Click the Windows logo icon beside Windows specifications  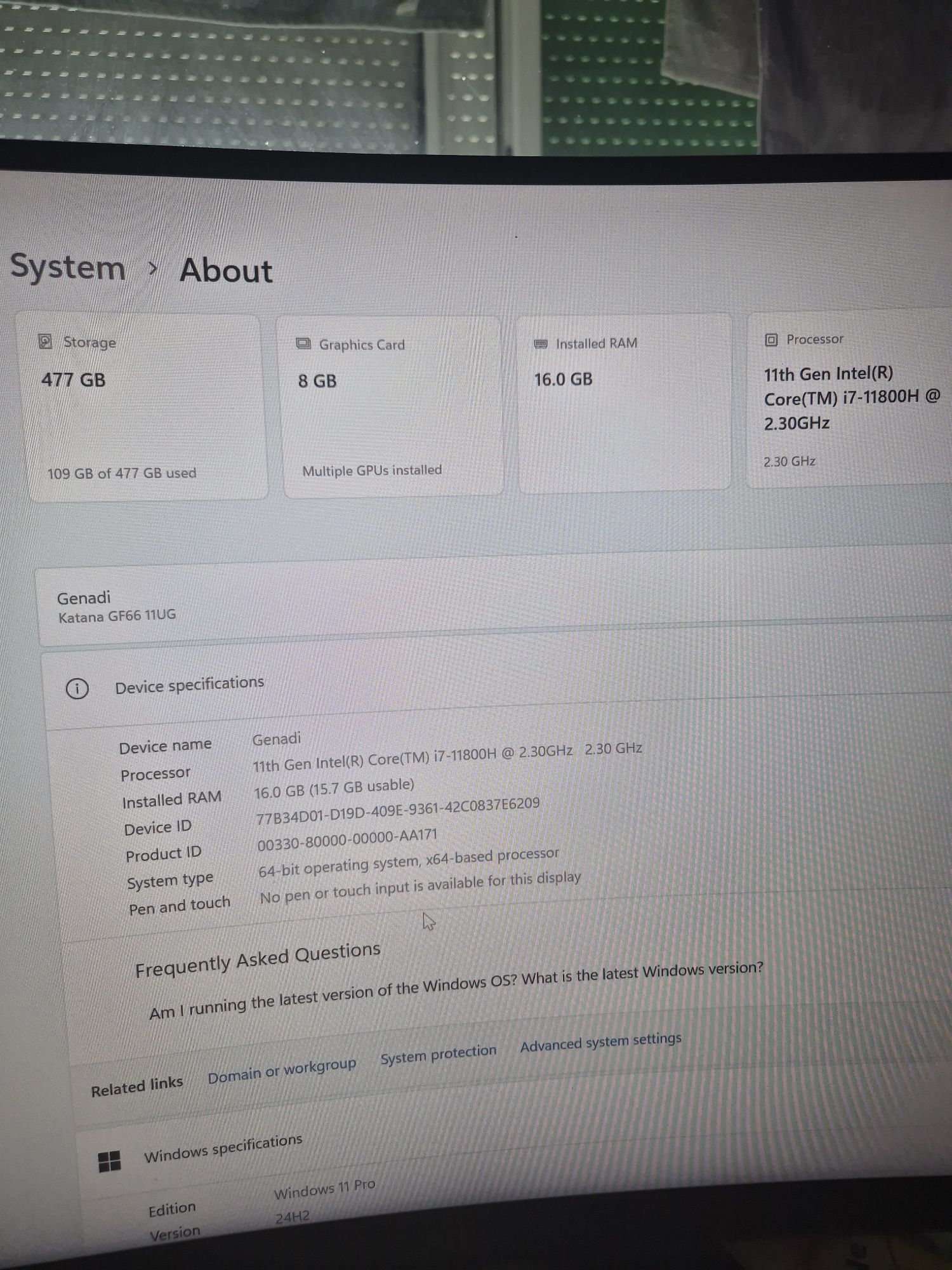[x=109, y=1162]
